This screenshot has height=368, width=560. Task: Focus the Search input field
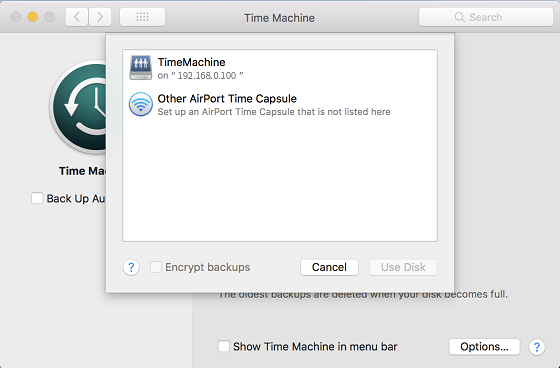486,17
